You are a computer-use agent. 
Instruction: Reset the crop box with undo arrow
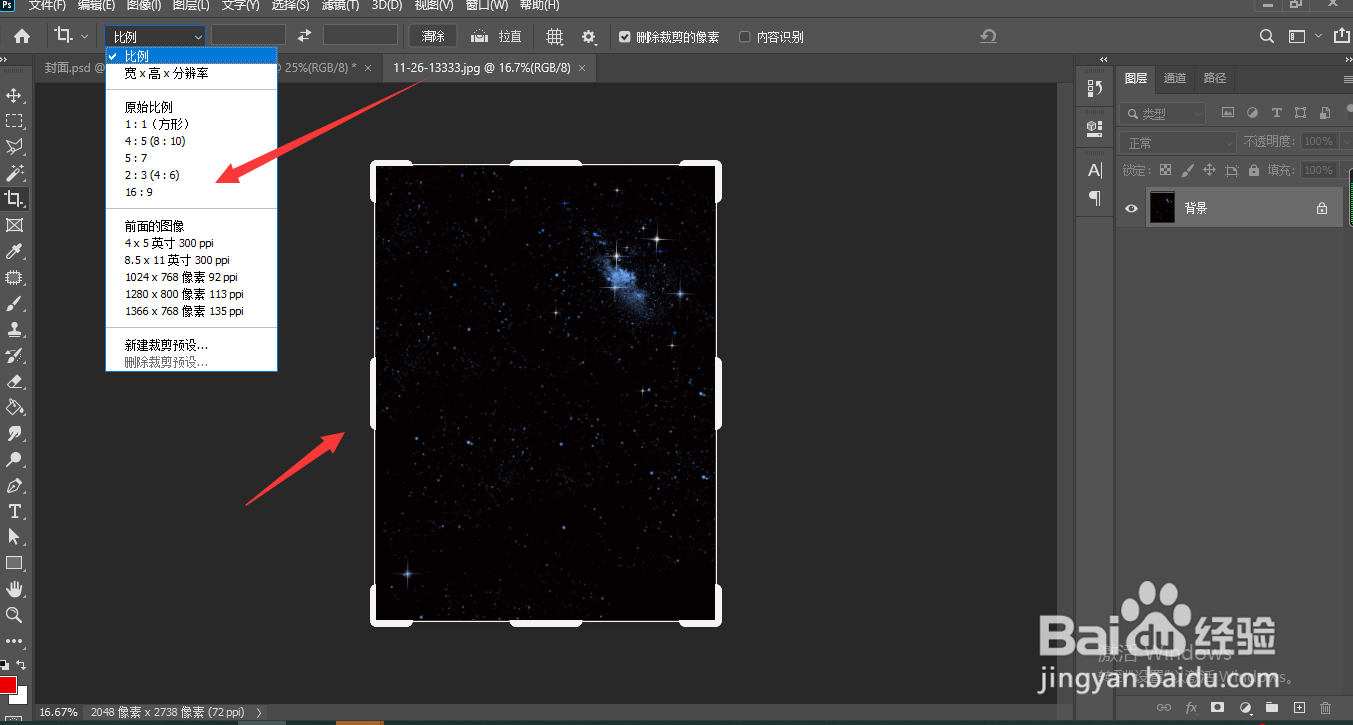[x=988, y=36]
